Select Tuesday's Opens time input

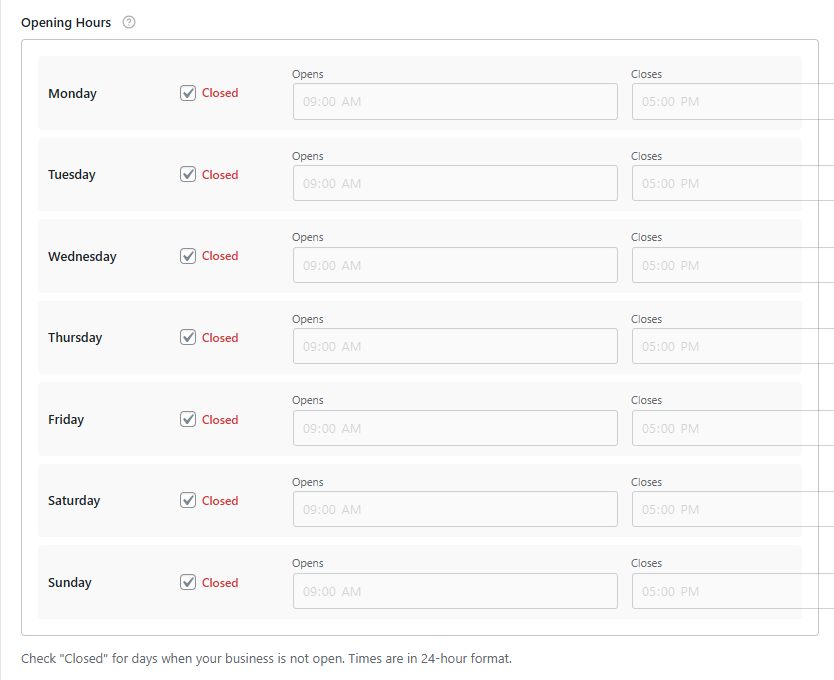455,183
